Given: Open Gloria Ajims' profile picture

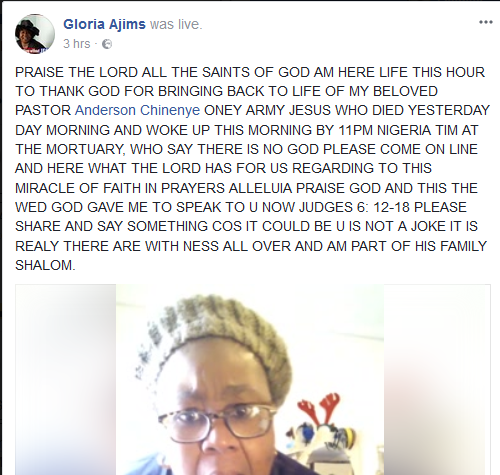Looking at the screenshot, I should (x=35, y=34).
